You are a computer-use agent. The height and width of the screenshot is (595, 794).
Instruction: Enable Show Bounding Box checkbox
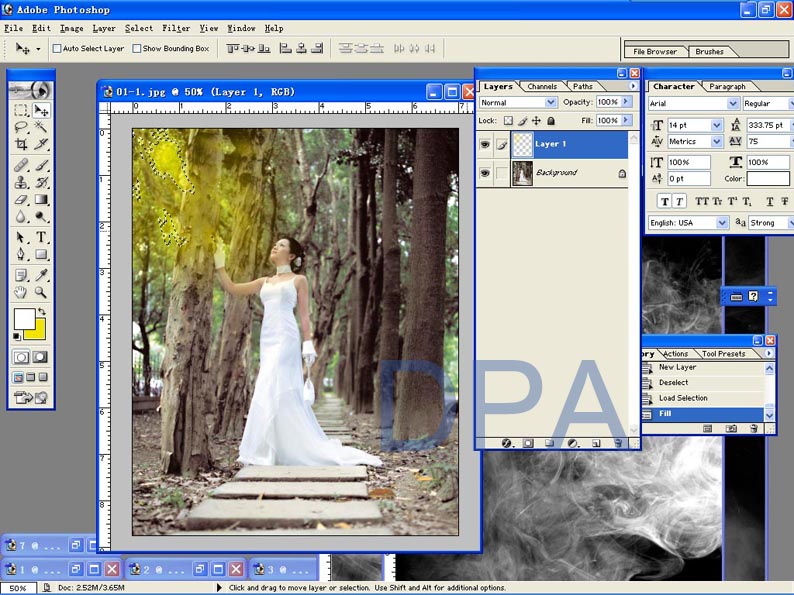(x=137, y=49)
